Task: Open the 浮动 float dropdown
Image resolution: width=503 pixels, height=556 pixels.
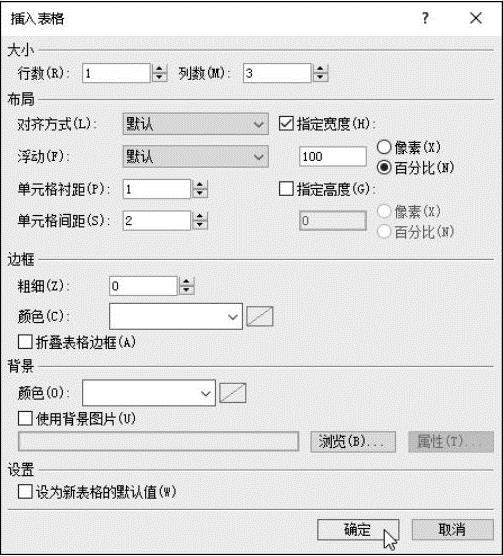Action: point(196,156)
